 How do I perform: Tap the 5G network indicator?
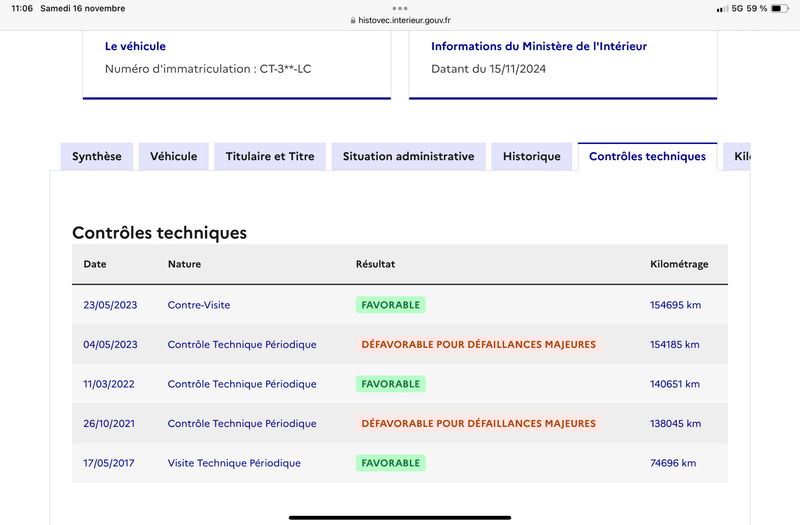coord(737,9)
